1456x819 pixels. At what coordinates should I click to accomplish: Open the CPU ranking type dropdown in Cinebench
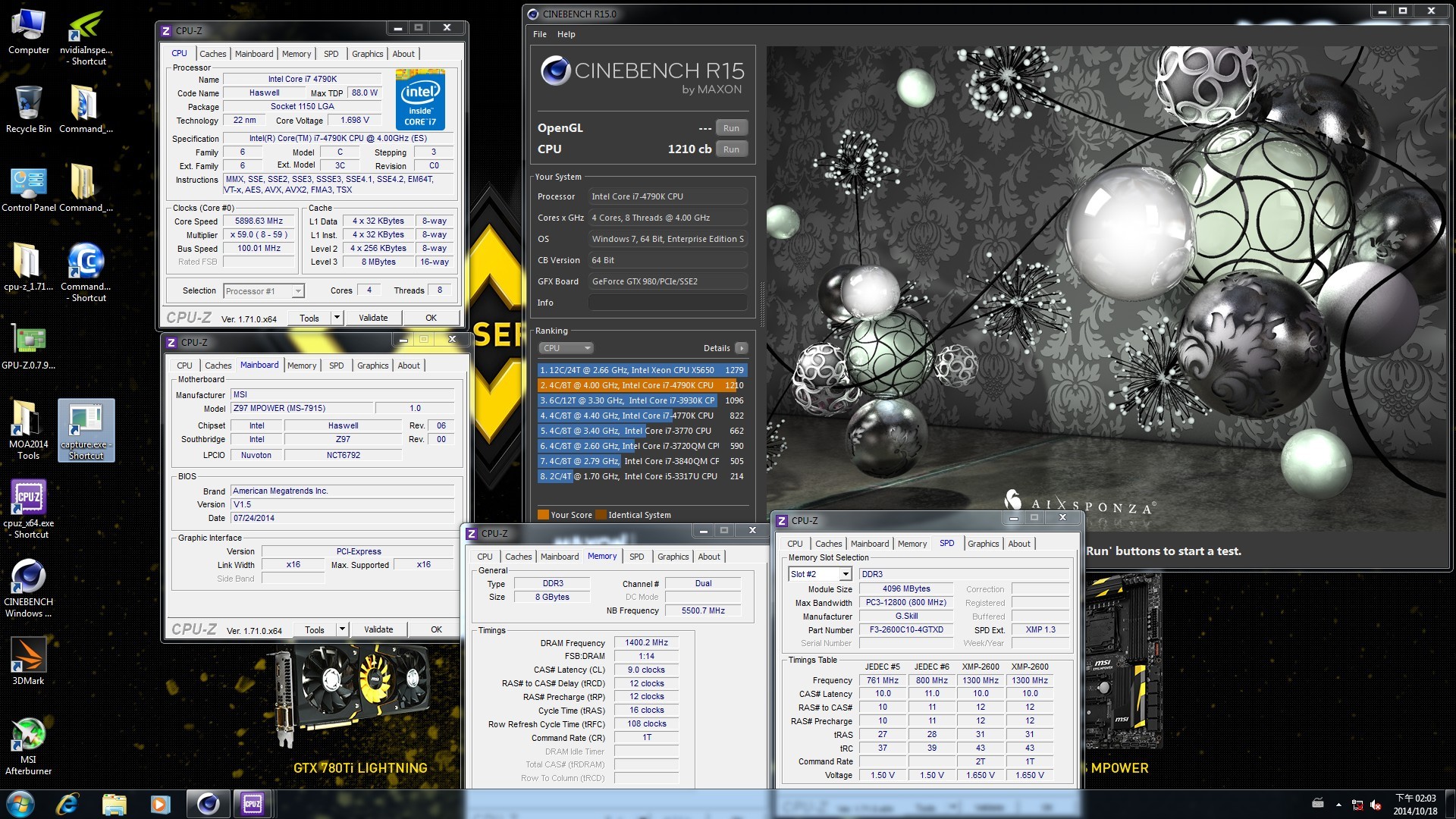(x=566, y=348)
